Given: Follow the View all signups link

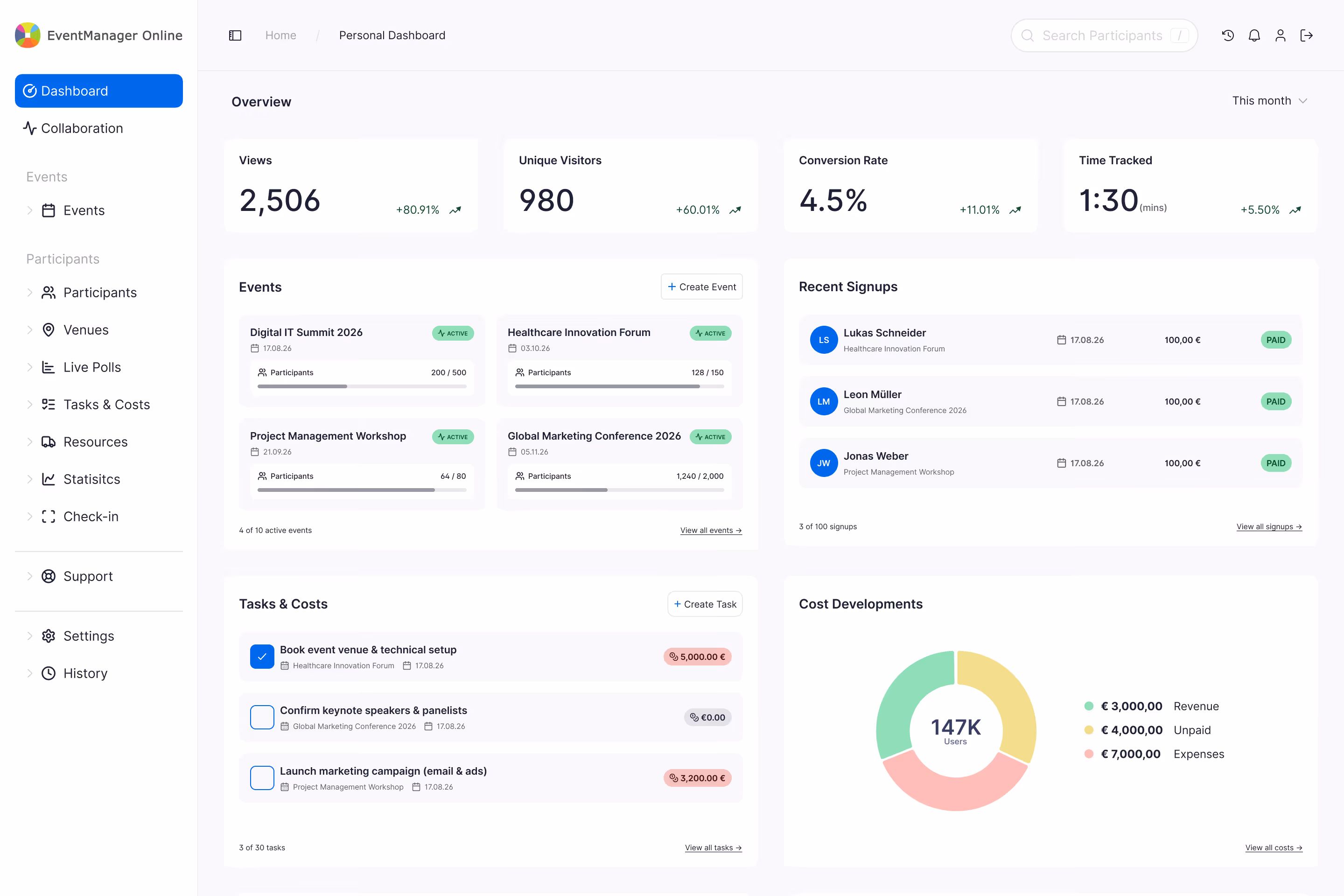Looking at the screenshot, I should coord(1269,526).
